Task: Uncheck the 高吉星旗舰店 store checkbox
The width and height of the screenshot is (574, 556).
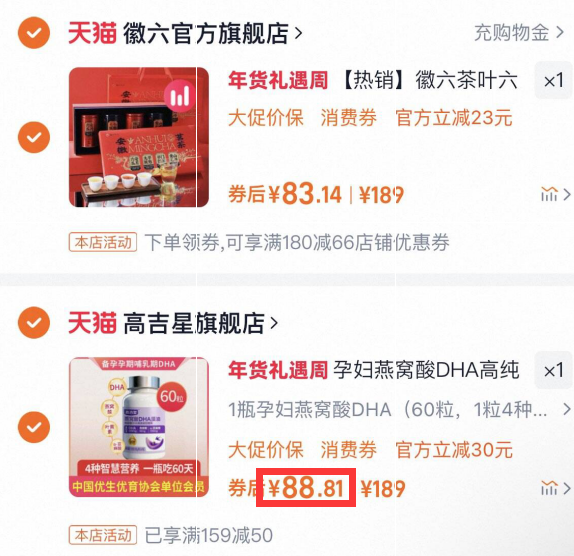Action: [34, 322]
